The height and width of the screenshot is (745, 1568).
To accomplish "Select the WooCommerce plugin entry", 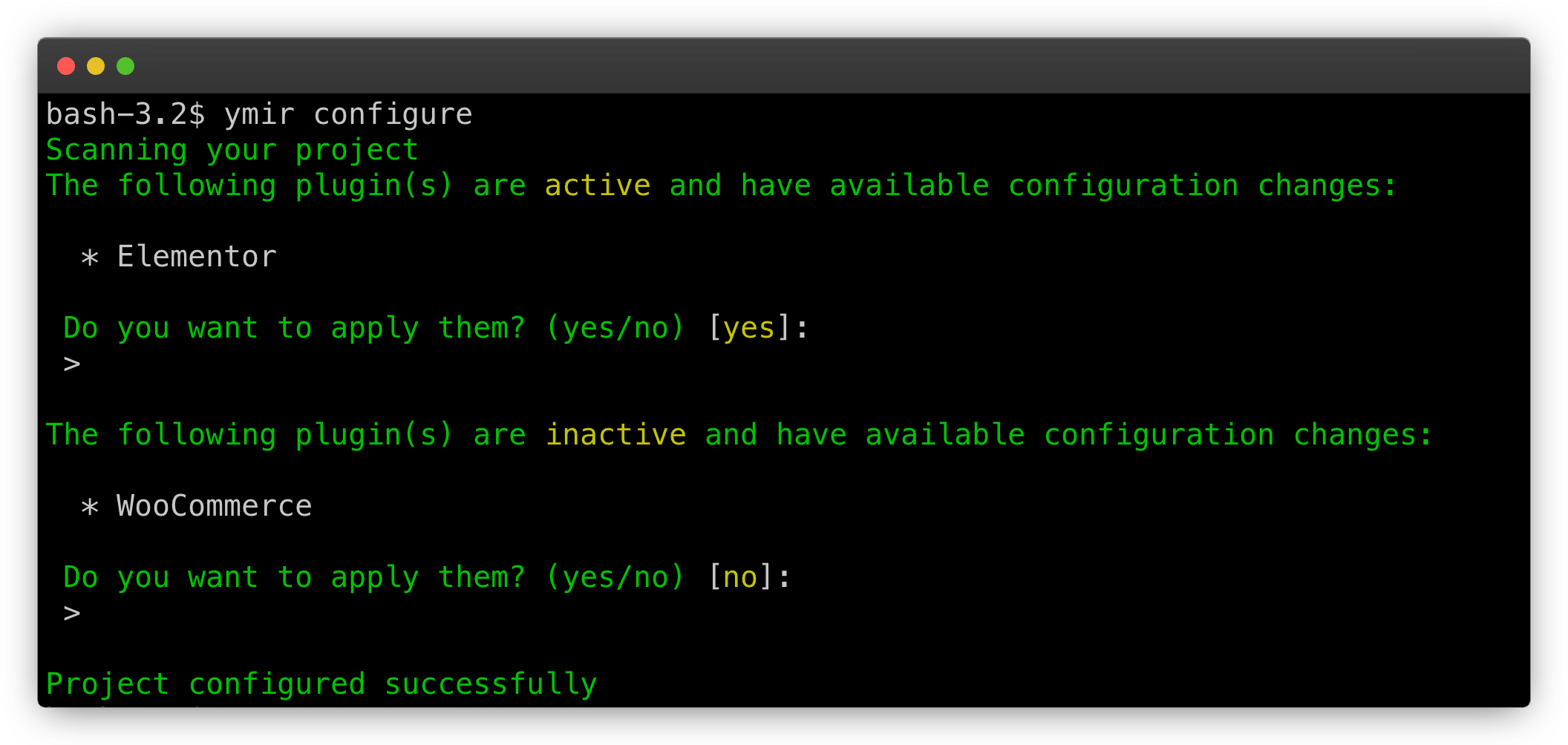I will tap(215, 506).
